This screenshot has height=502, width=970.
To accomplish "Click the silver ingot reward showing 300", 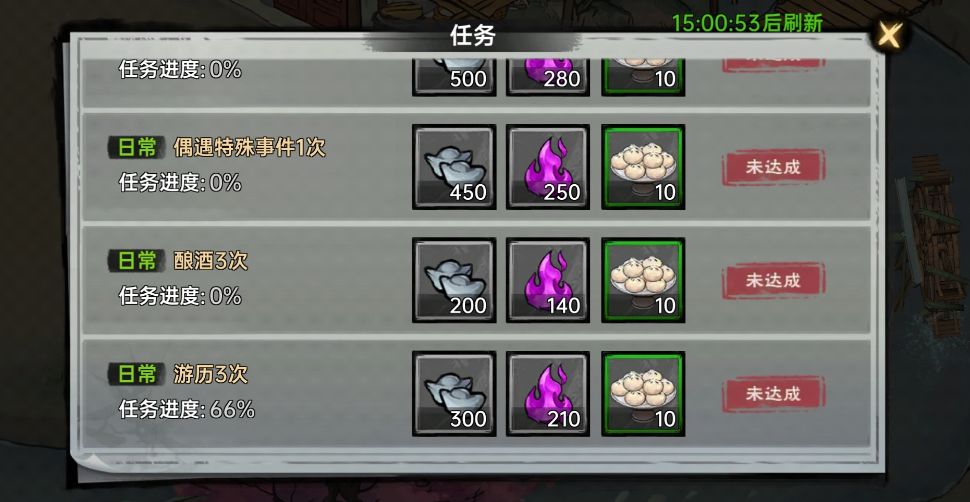I will click(x=454, y=394).
